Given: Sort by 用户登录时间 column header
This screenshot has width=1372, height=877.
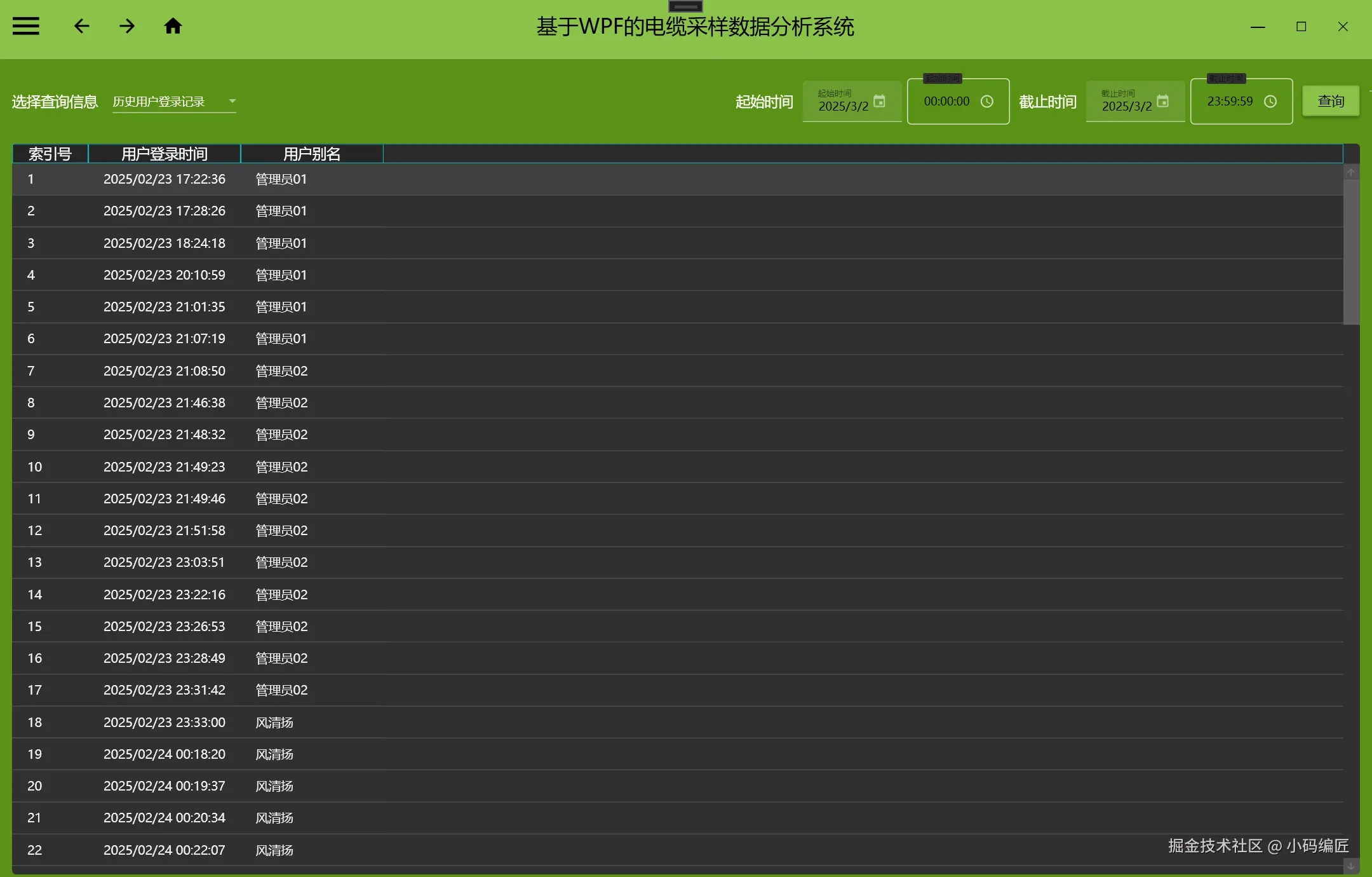Looking at the screenshot, I should click(165, 154).
